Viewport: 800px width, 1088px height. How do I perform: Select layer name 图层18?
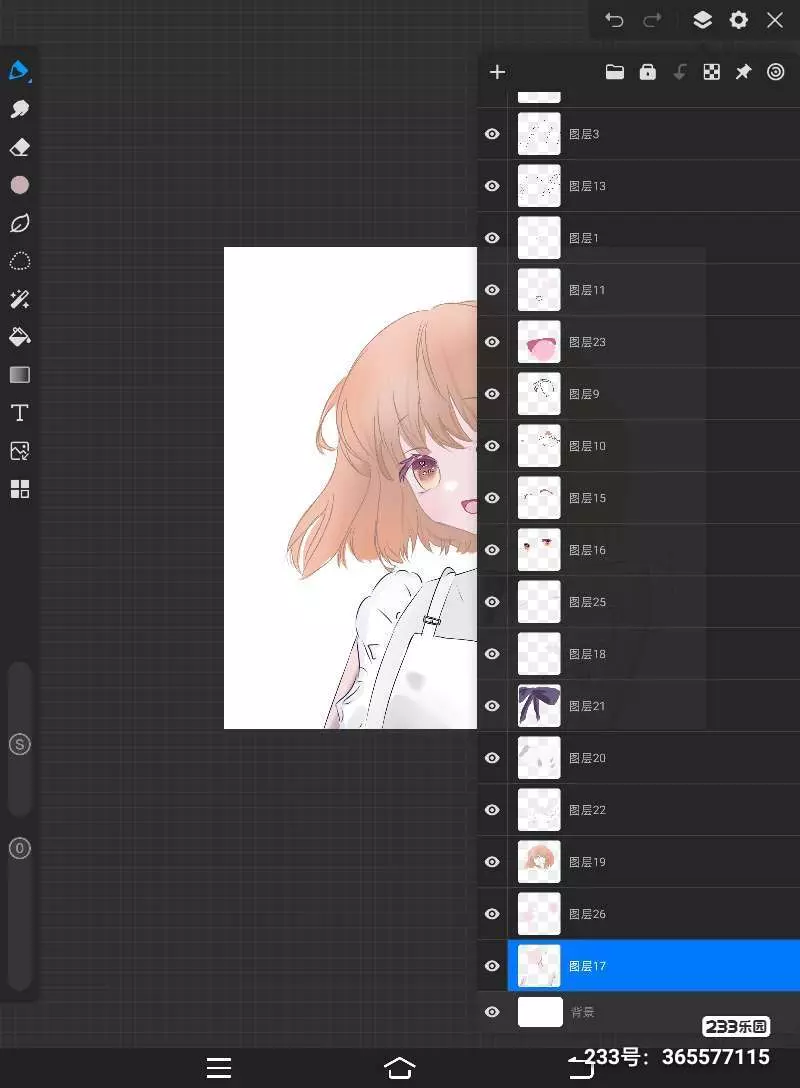click(x=587, y=654)
